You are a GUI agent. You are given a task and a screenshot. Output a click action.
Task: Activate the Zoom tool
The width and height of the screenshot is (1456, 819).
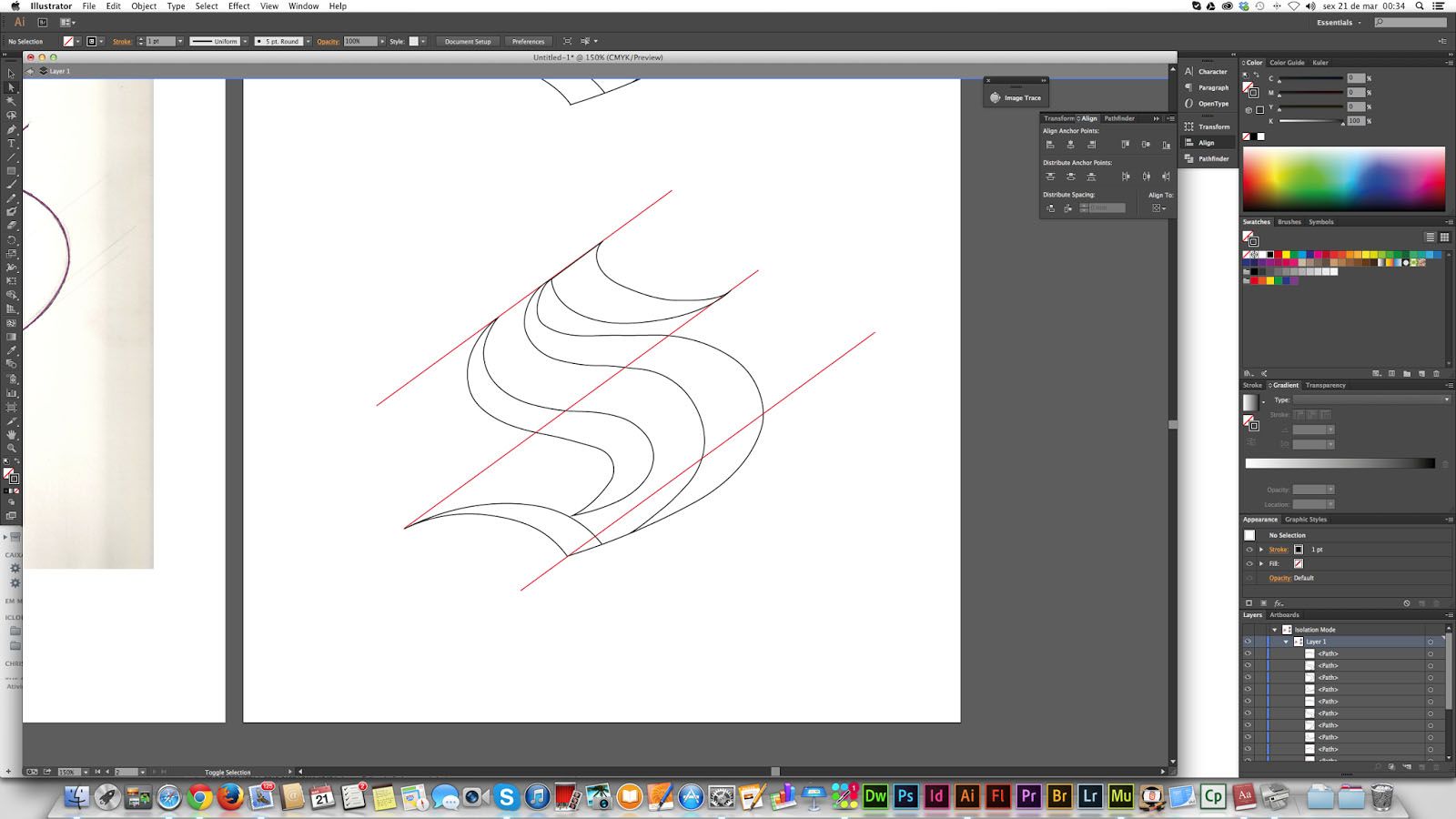click(x=12, y=448)
